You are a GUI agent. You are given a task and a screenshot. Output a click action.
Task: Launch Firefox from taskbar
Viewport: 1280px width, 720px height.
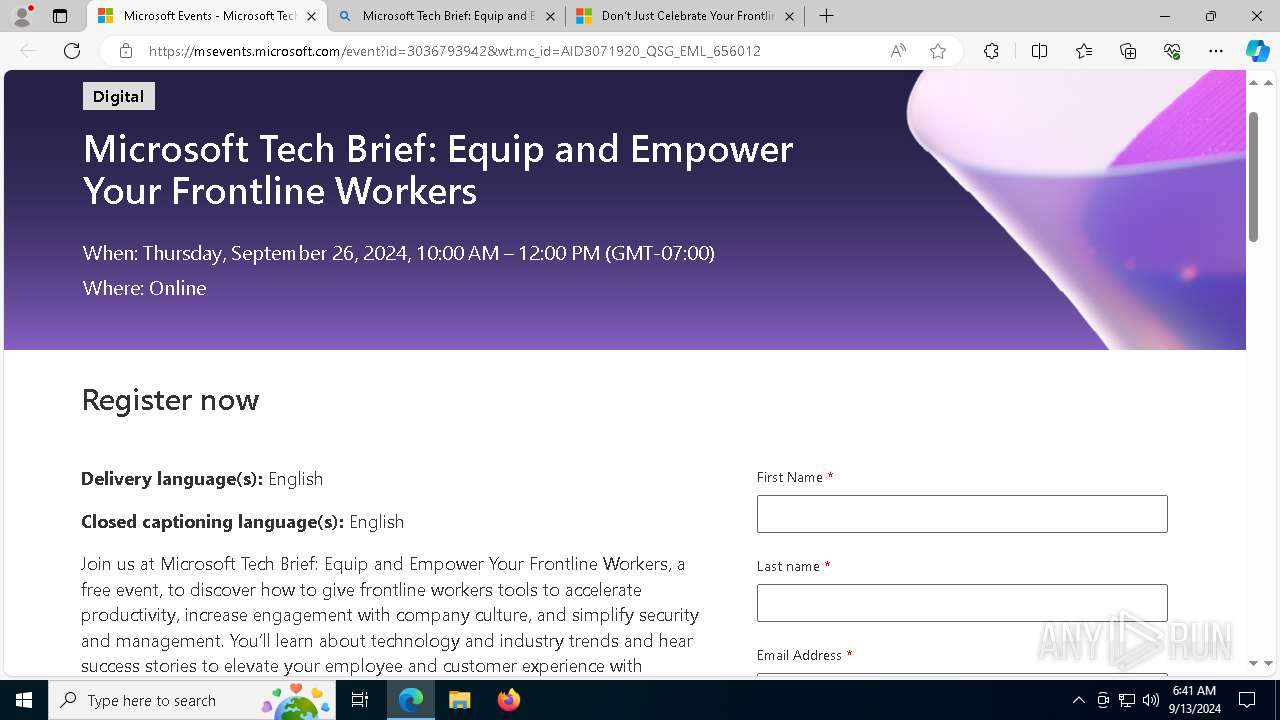click(508, 700)
